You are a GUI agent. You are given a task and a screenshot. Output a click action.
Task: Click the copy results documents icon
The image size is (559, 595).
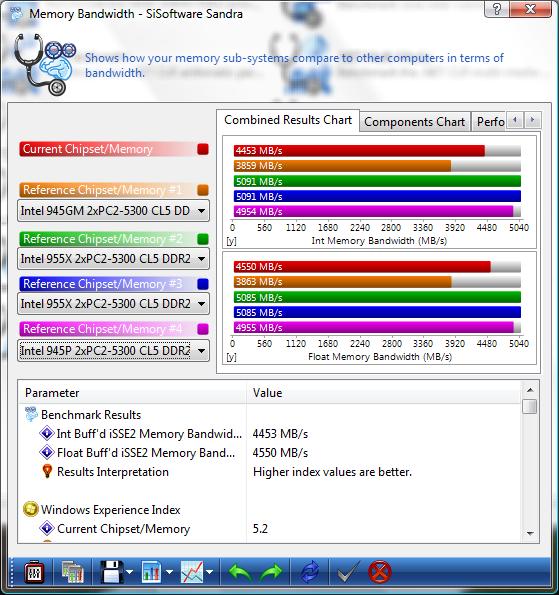pos(73,572)
